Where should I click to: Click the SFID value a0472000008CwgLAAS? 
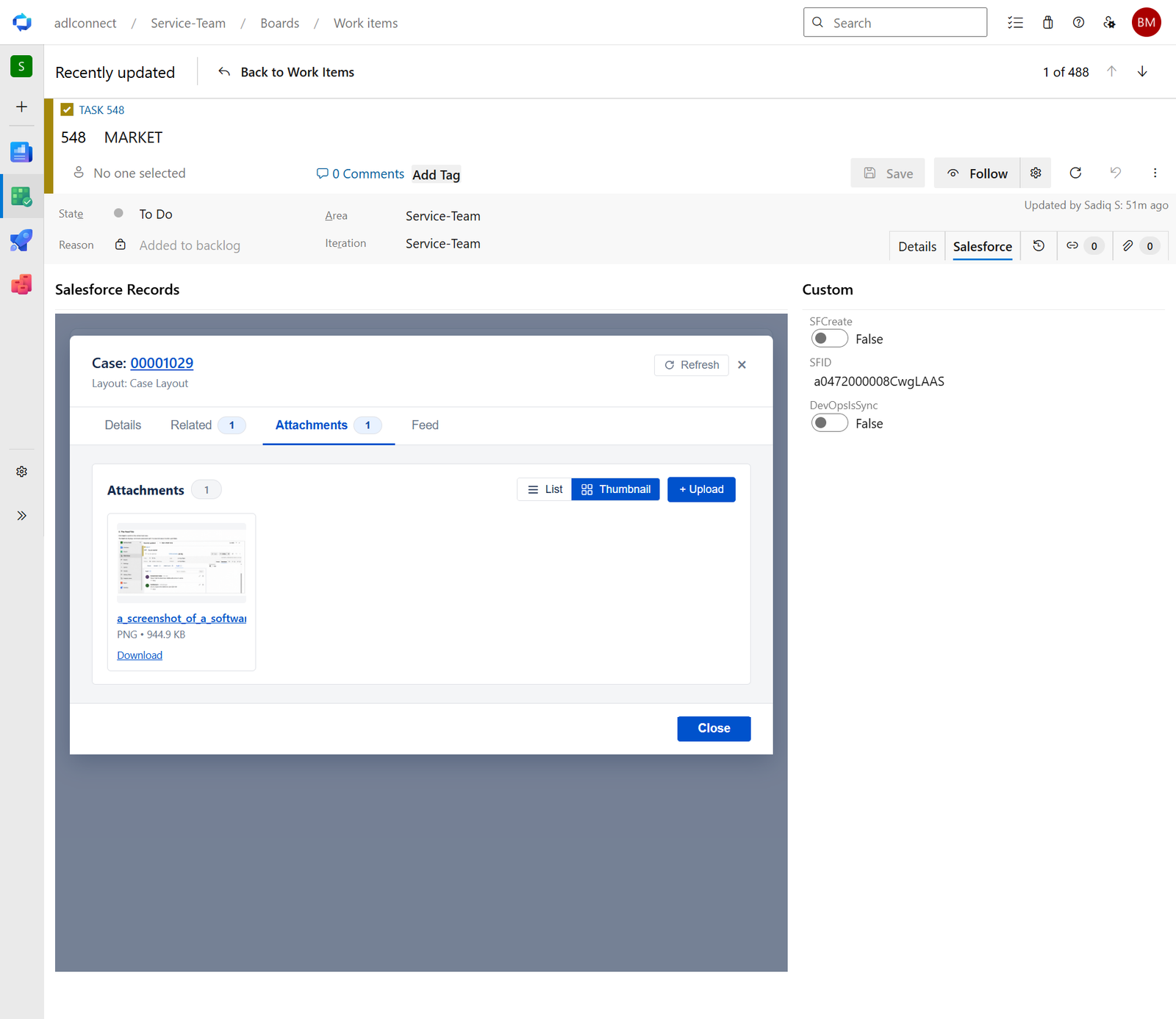click(x=879, y=381)
